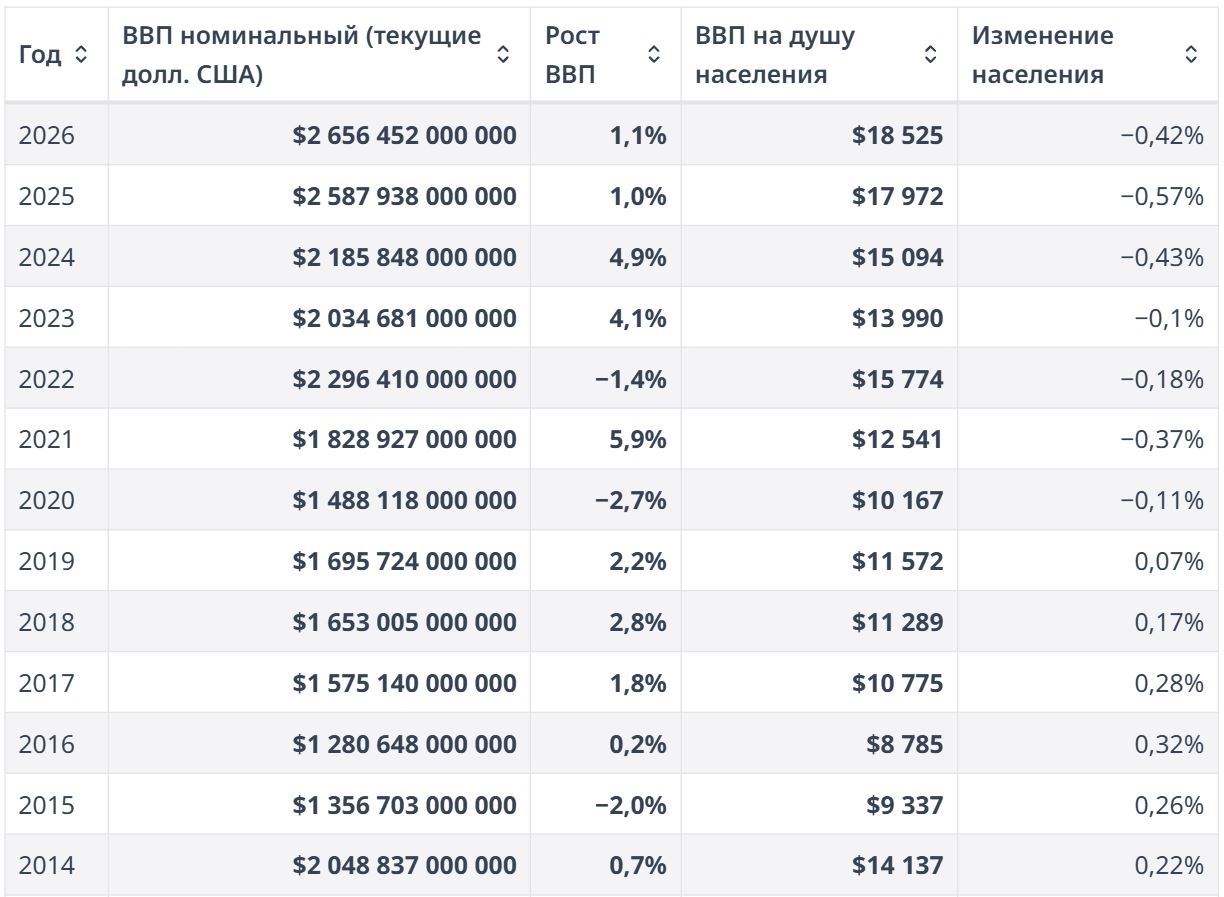Screen dimensions: 1224x897
Task: Select the 2022 row −1,4% growth cell
Action: (630, 379)
